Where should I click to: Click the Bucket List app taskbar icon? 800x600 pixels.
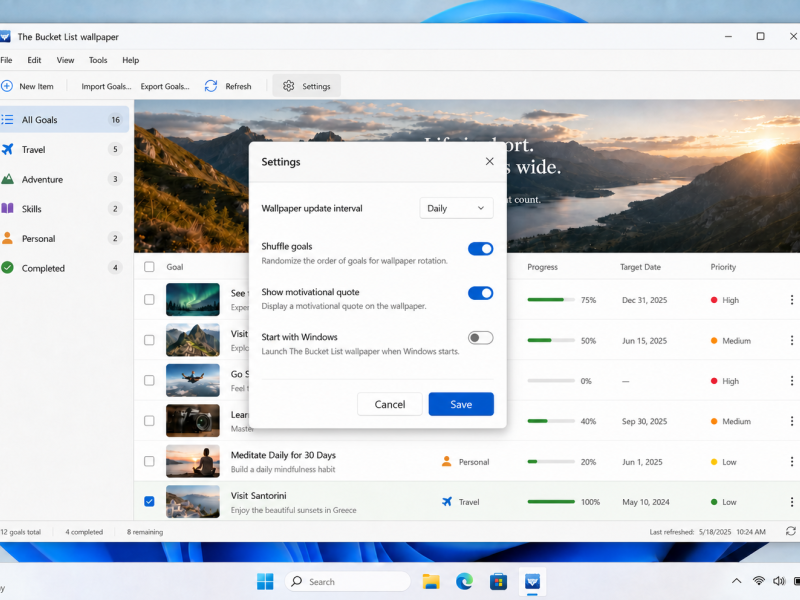point(532,582)
